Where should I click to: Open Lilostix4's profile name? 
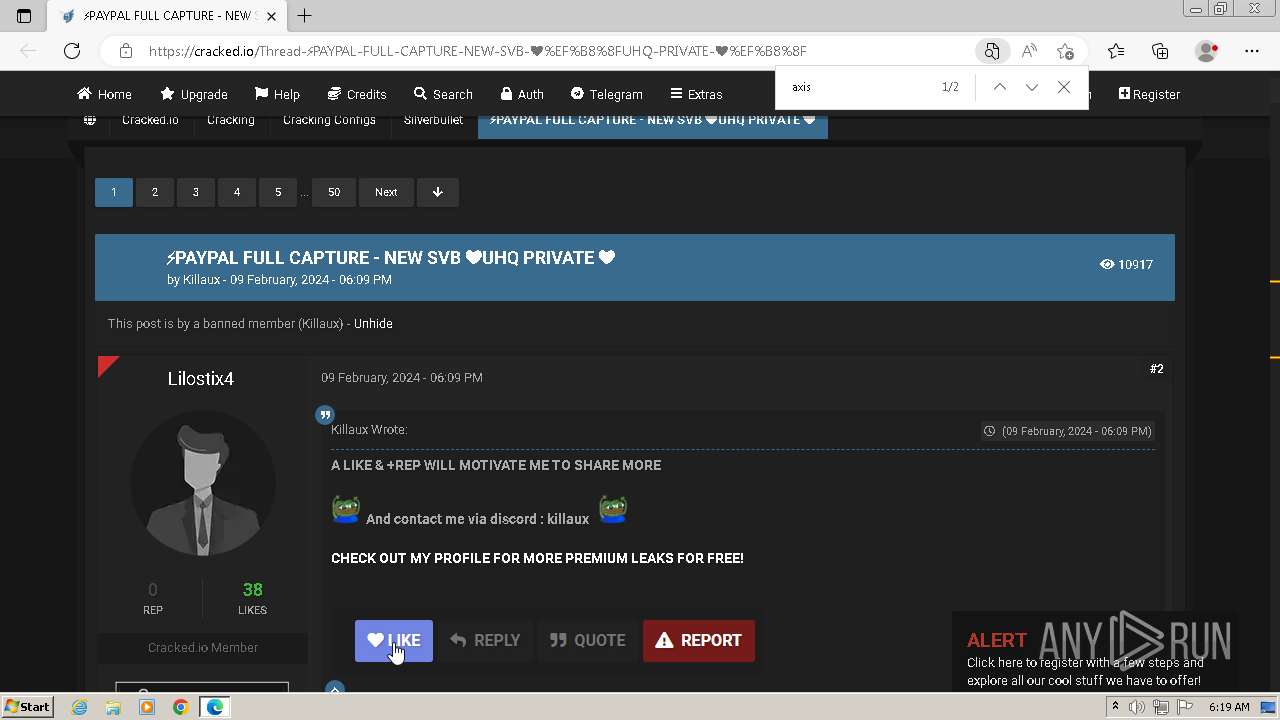201,379
